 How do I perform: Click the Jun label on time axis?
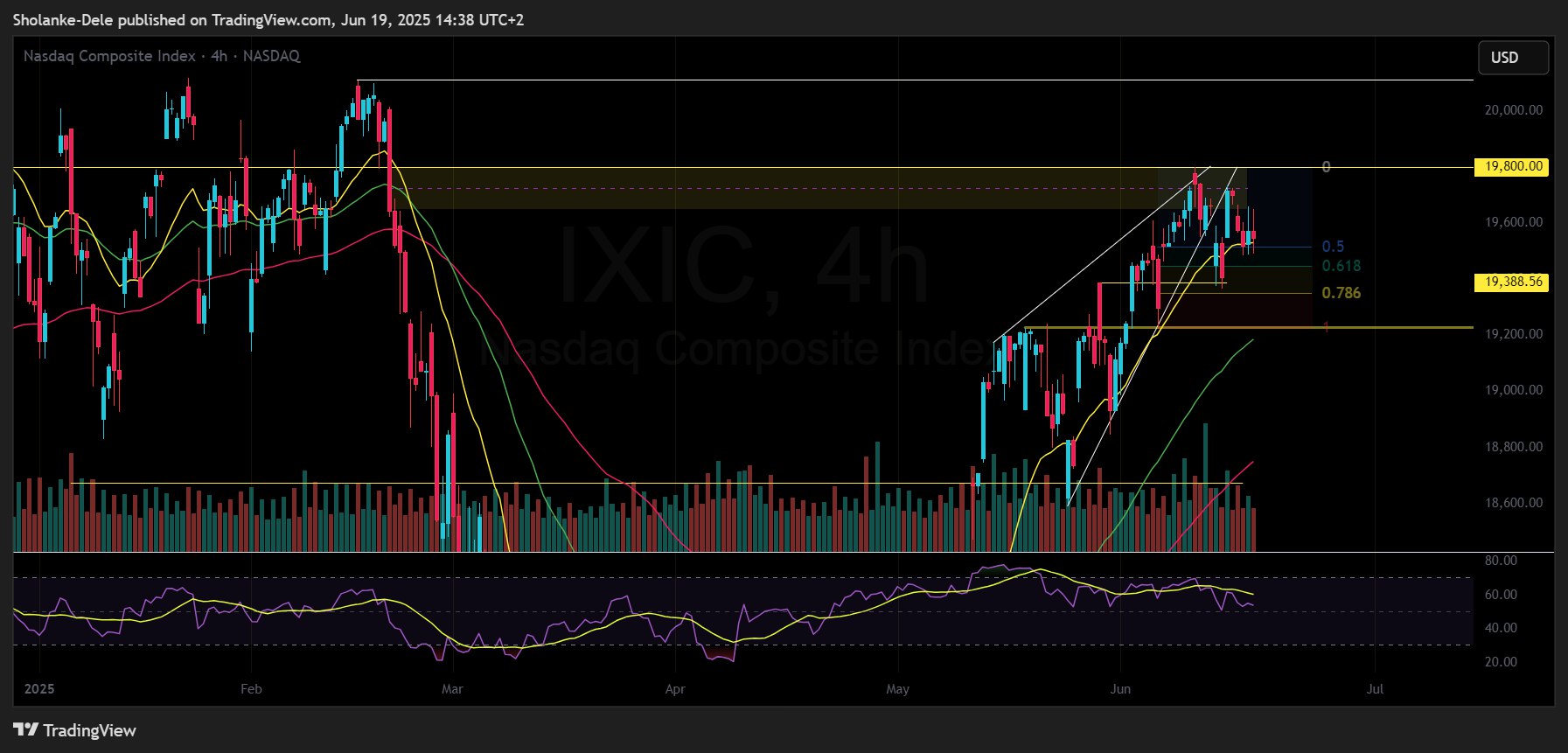point(1120,689)
